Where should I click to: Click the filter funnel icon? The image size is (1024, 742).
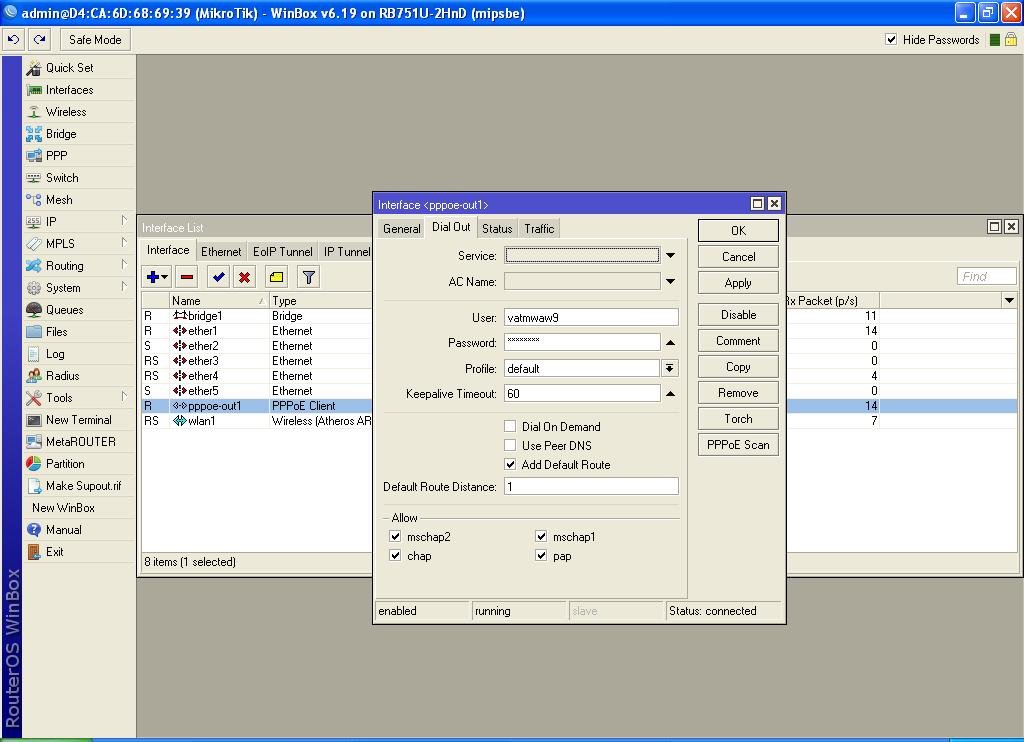click(308, 277)
